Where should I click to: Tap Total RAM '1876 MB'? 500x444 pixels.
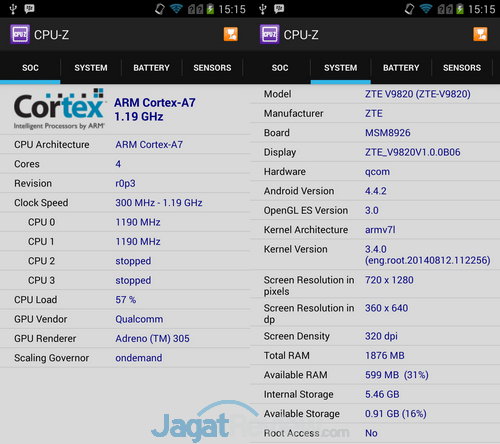click(x=385, y=355)
